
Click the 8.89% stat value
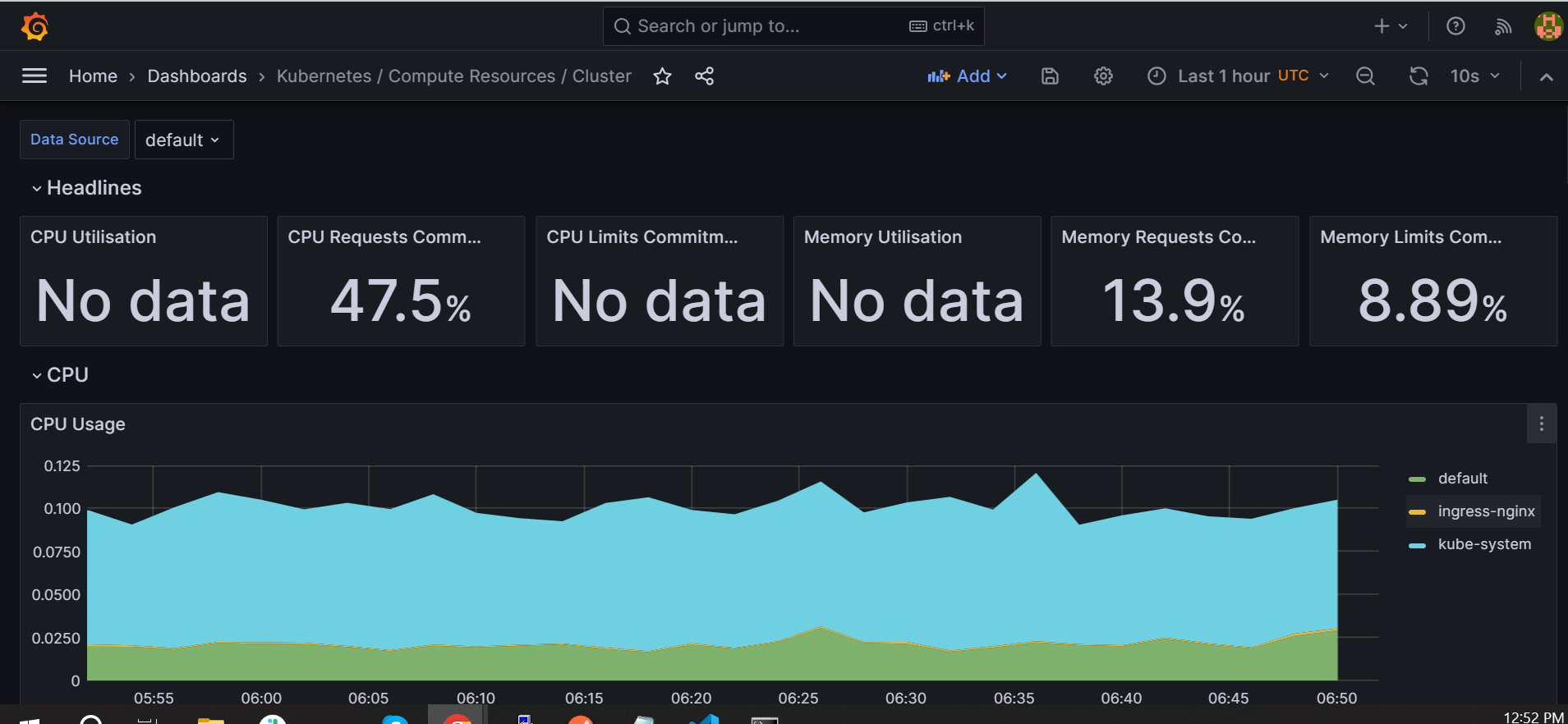[x=1433, y=301]
